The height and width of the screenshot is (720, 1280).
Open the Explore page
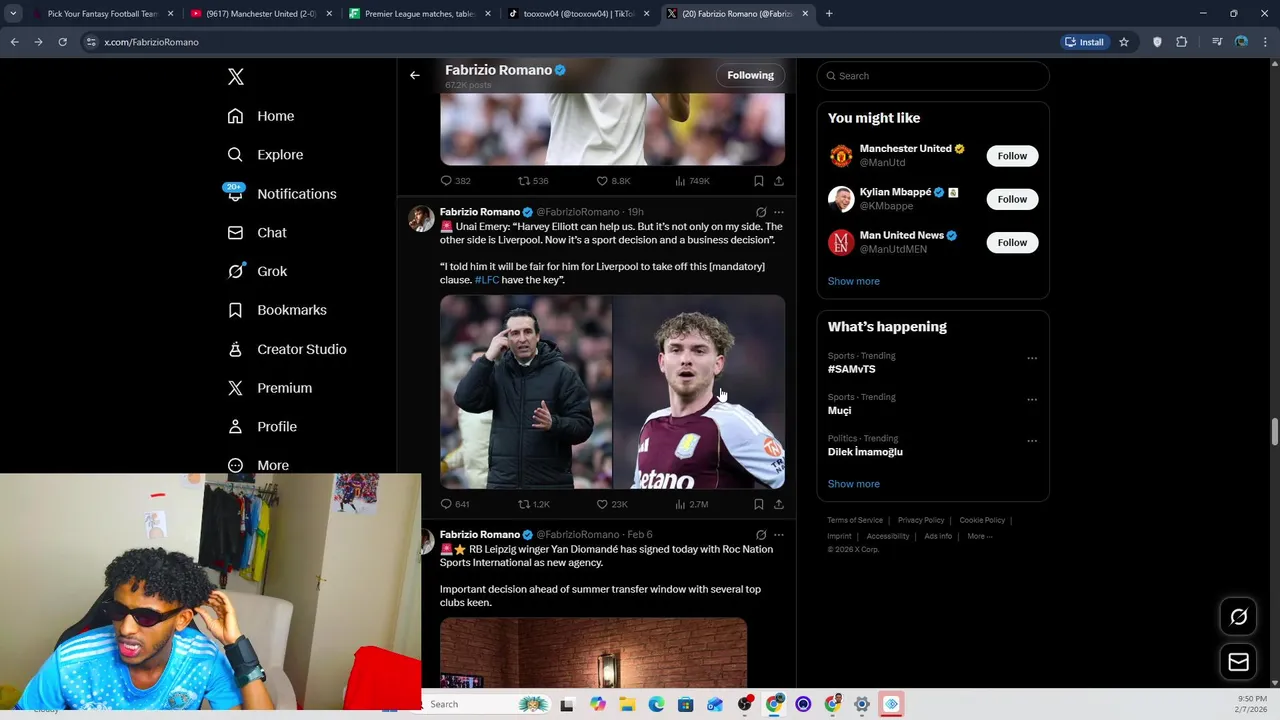(265, 155)
